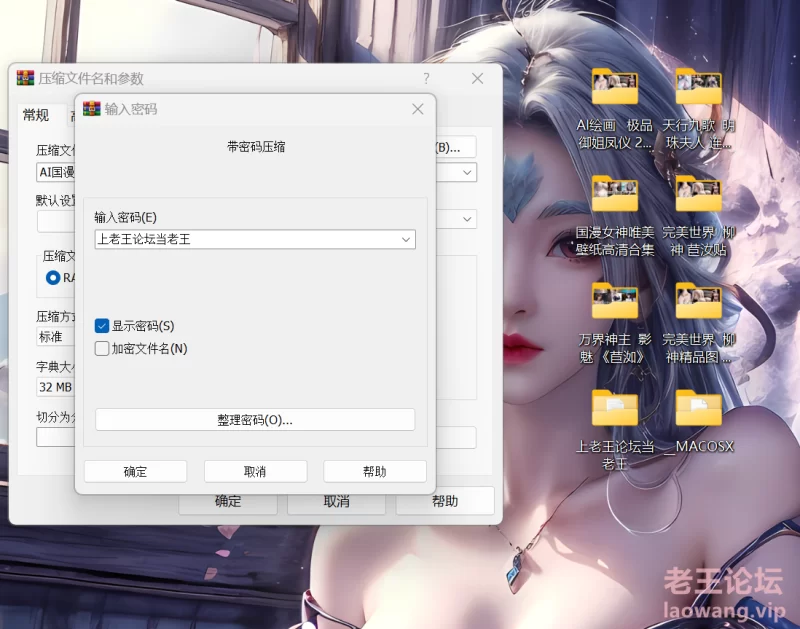Click 整理密码(O)... button
The image size is (800, 629).
255,420
